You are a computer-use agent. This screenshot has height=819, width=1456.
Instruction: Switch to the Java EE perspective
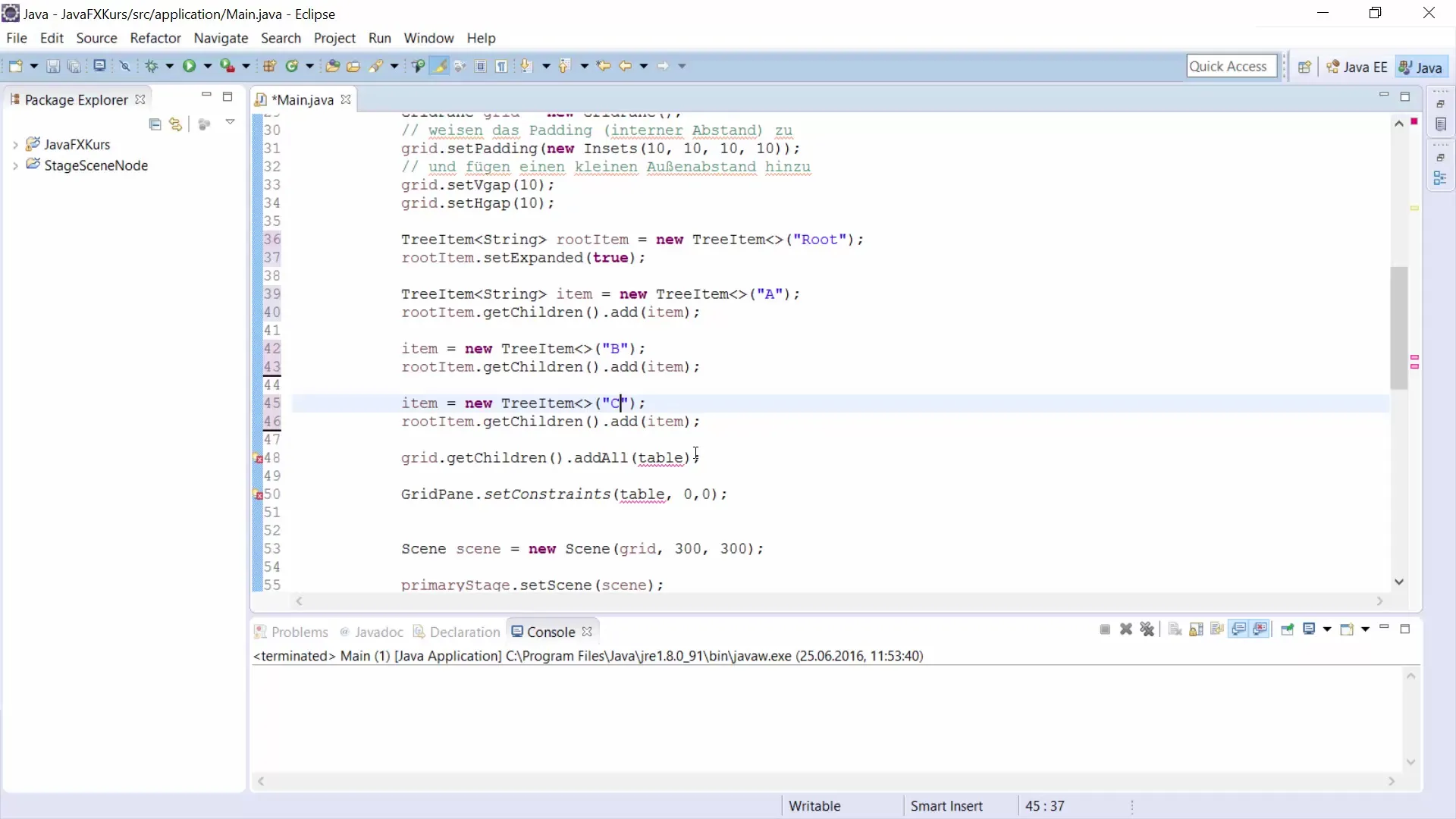1357,67
